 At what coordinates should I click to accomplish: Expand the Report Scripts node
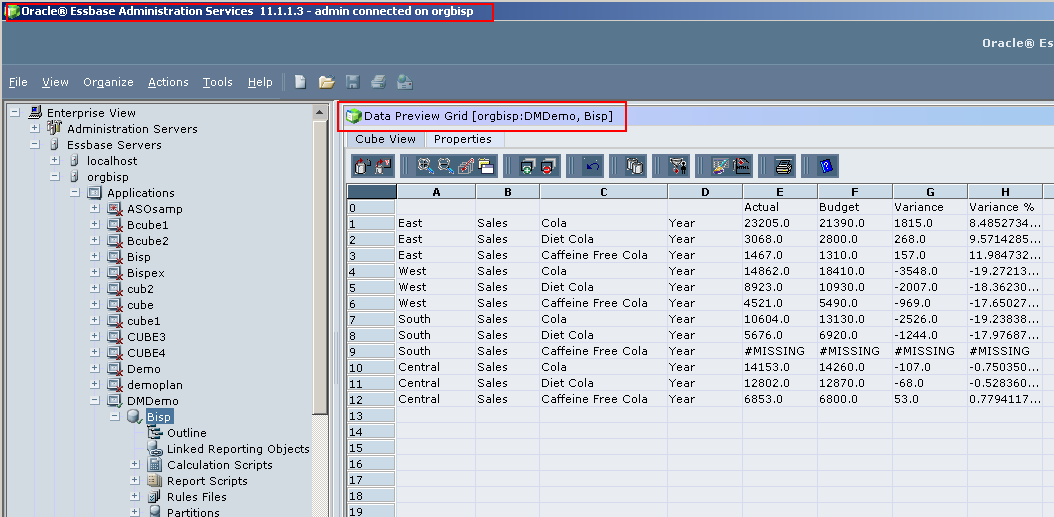[135, 481]
